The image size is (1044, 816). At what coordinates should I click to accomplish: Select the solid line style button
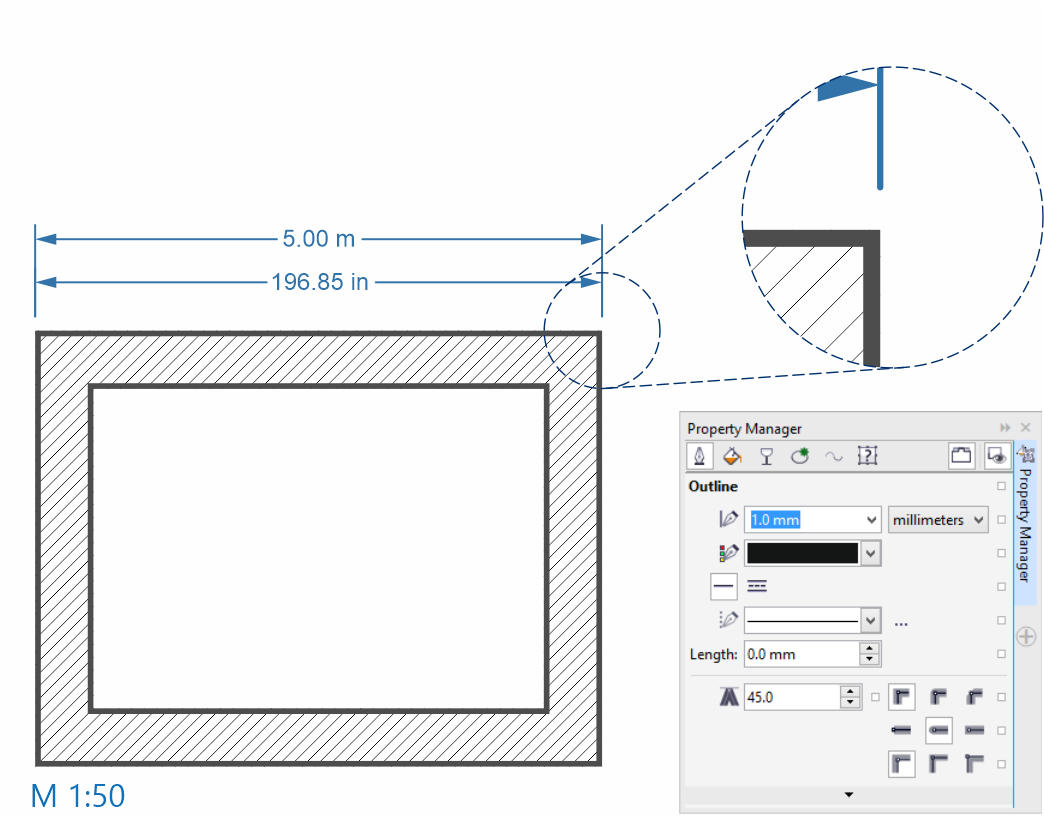(x=724, y=586)
